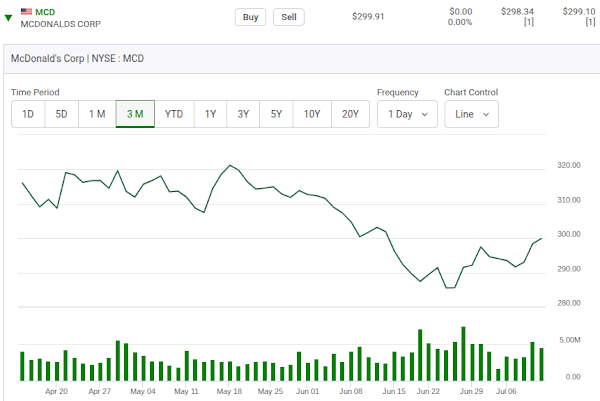Select the 5Y time period

[x=276, y=114]
